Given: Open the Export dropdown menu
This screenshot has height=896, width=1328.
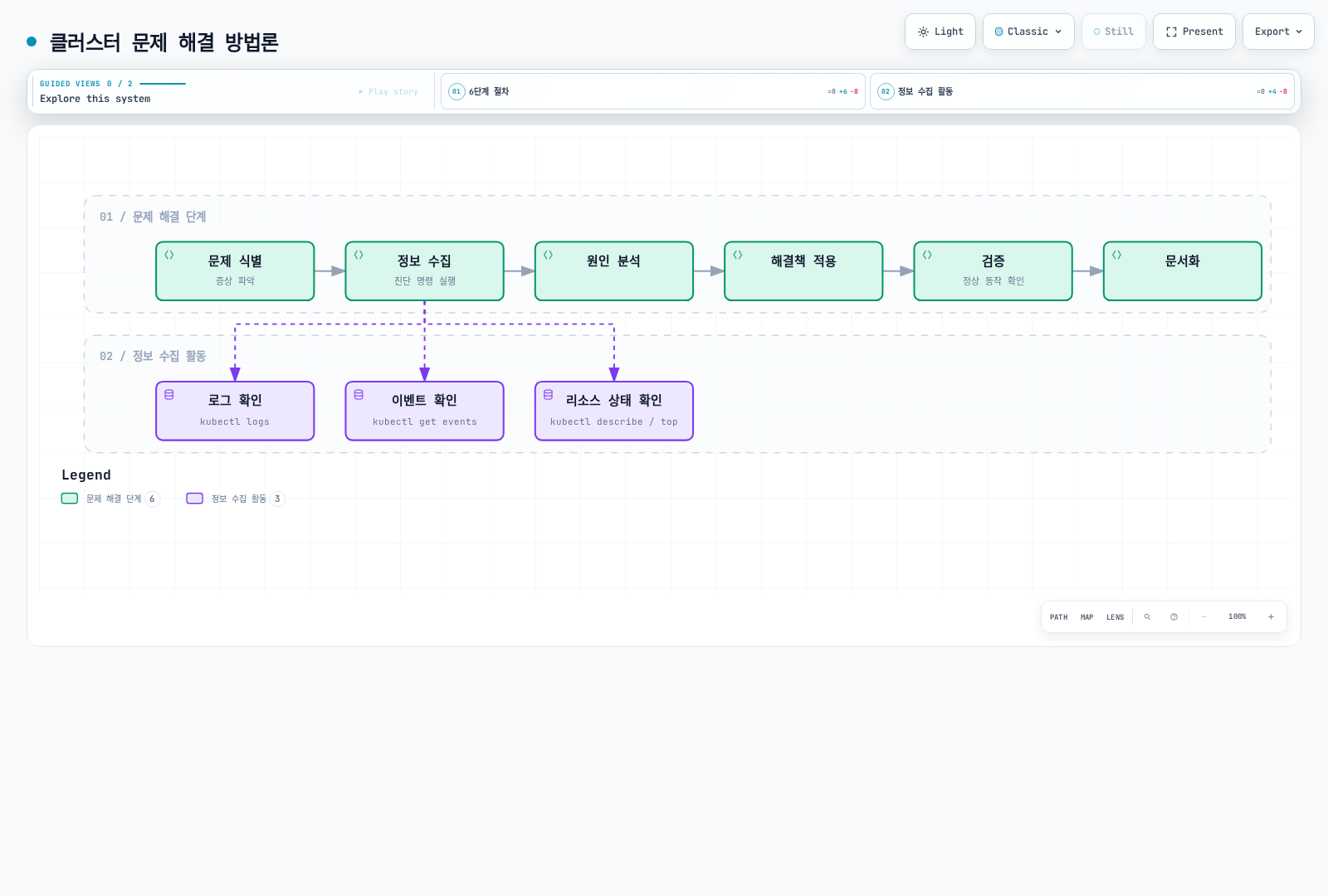Looking at the screenshot, I should pos(1278,32).
